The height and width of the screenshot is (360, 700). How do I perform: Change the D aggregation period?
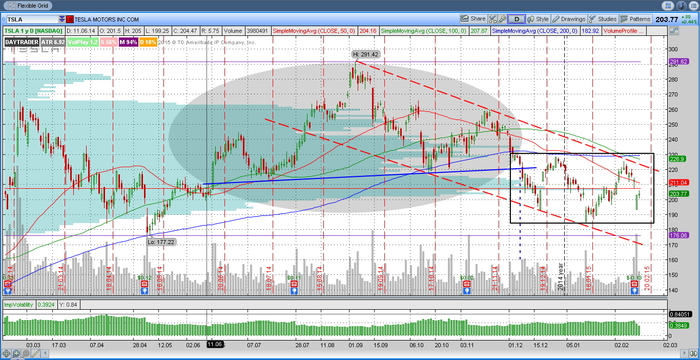pyautogui.click(x=517, y=19)
